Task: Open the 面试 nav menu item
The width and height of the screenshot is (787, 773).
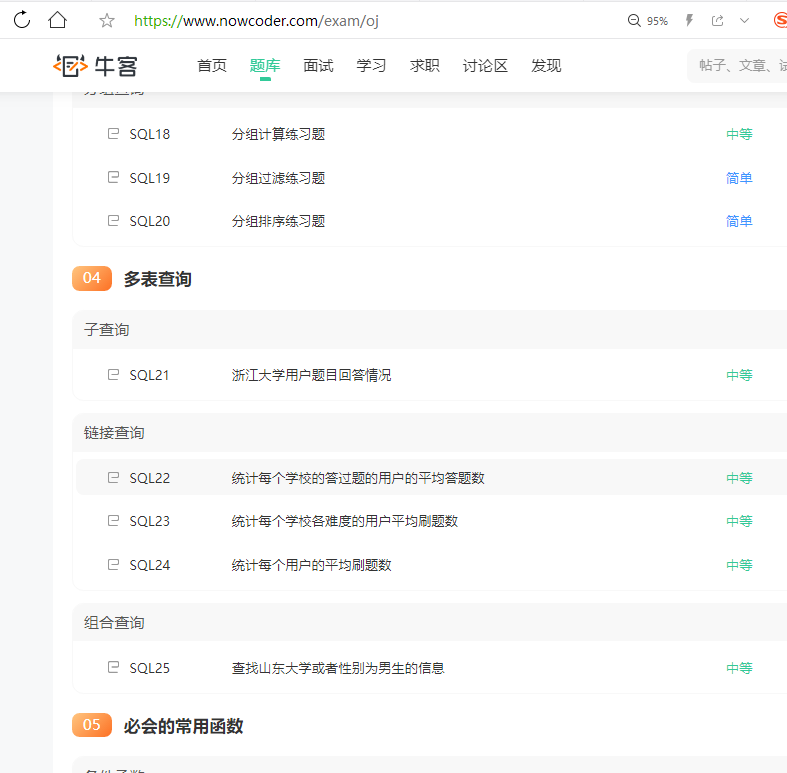Action: pyautogui.click(x=318, y=66)
